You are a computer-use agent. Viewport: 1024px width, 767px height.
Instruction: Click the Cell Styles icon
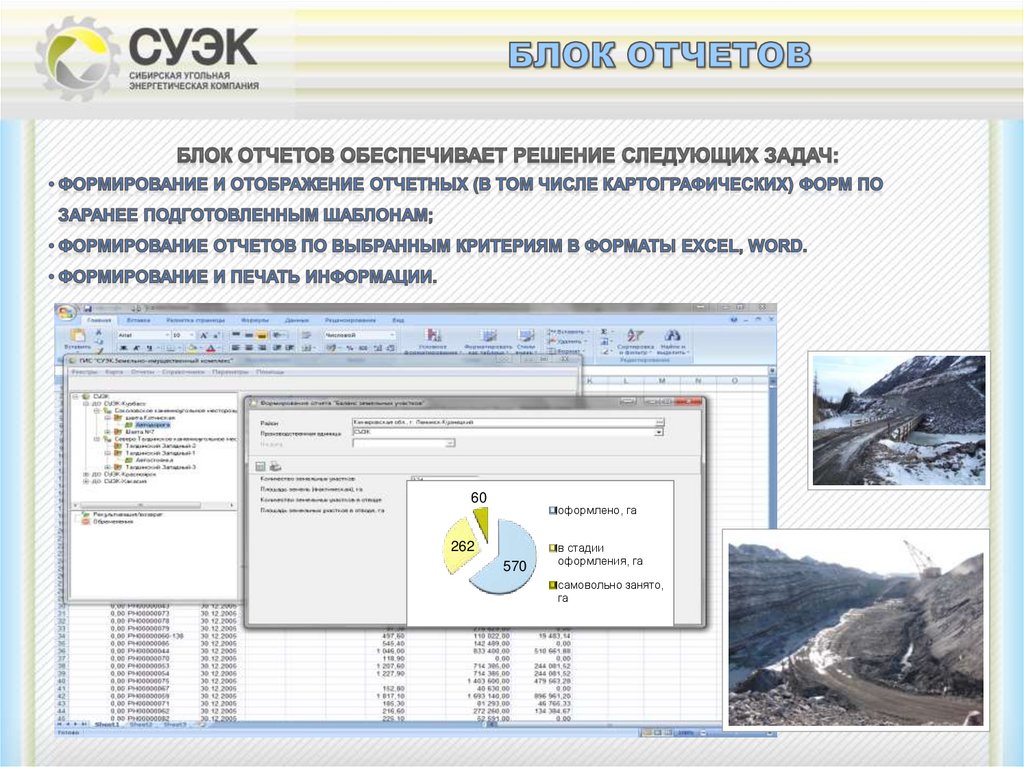pos(526,336)
